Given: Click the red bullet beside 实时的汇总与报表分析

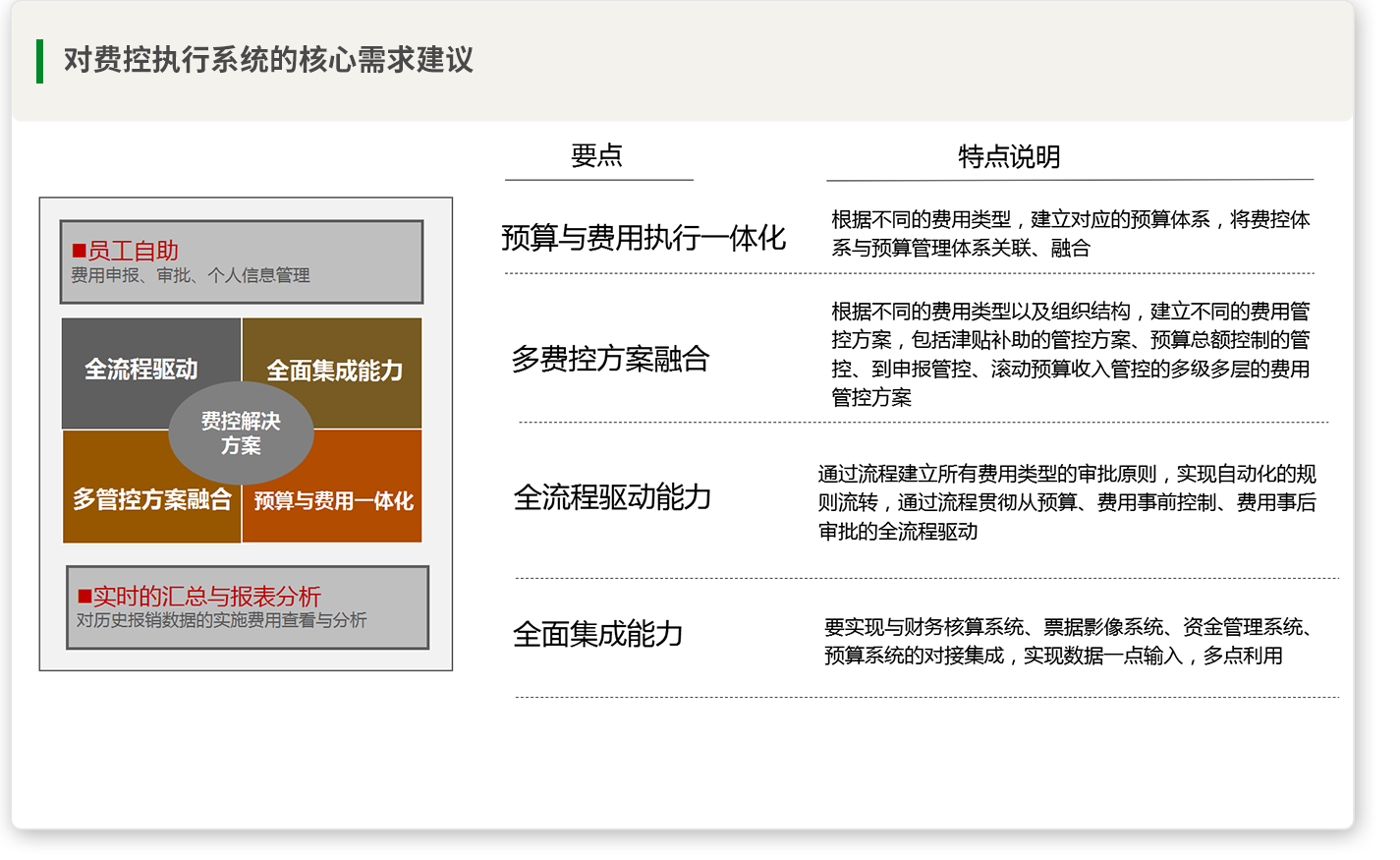Looking at the screenshot, I should click(x=84, y=597).
